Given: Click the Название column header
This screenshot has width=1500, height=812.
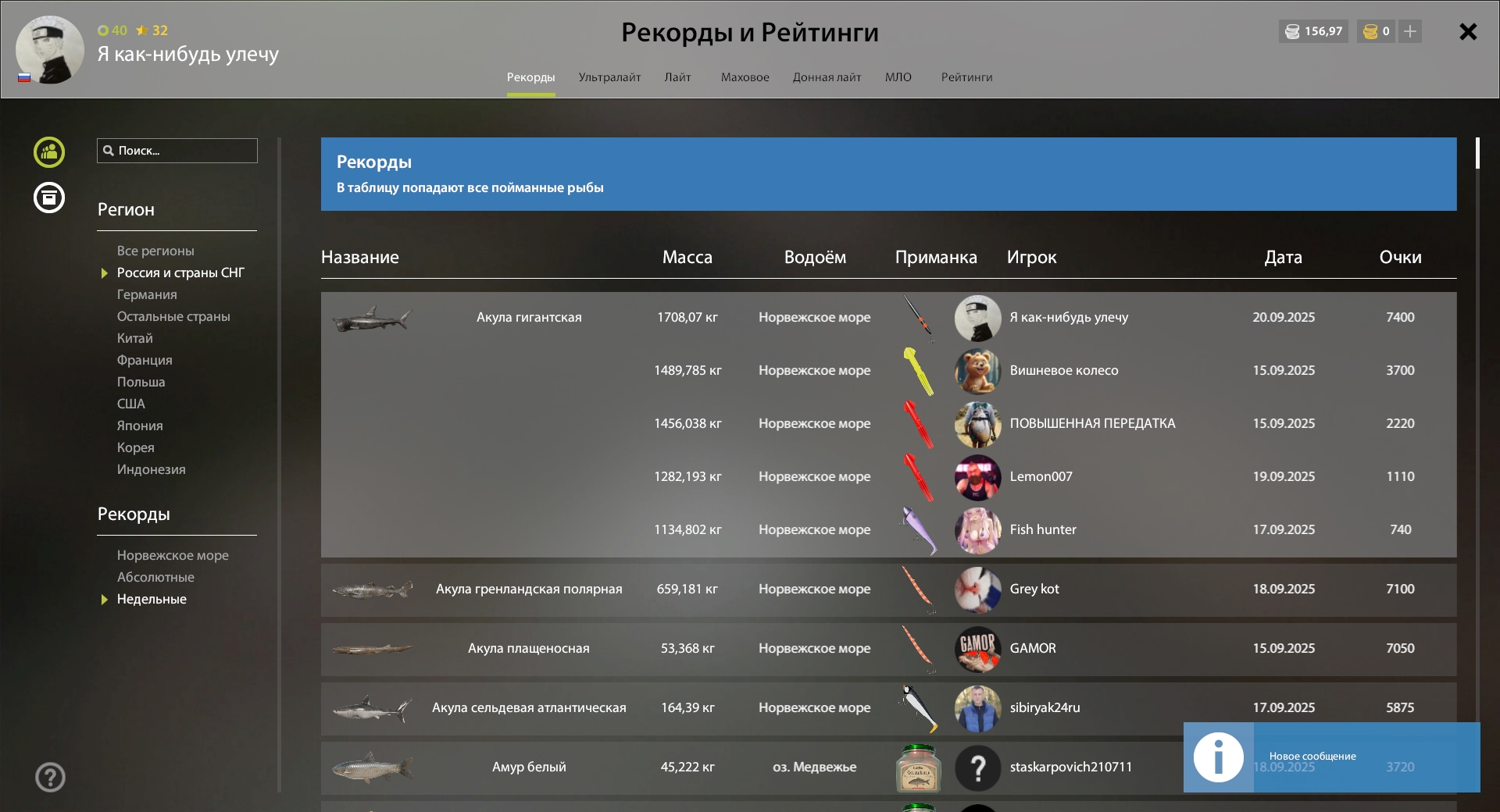Looking at the screenshot, I should 360,258.
